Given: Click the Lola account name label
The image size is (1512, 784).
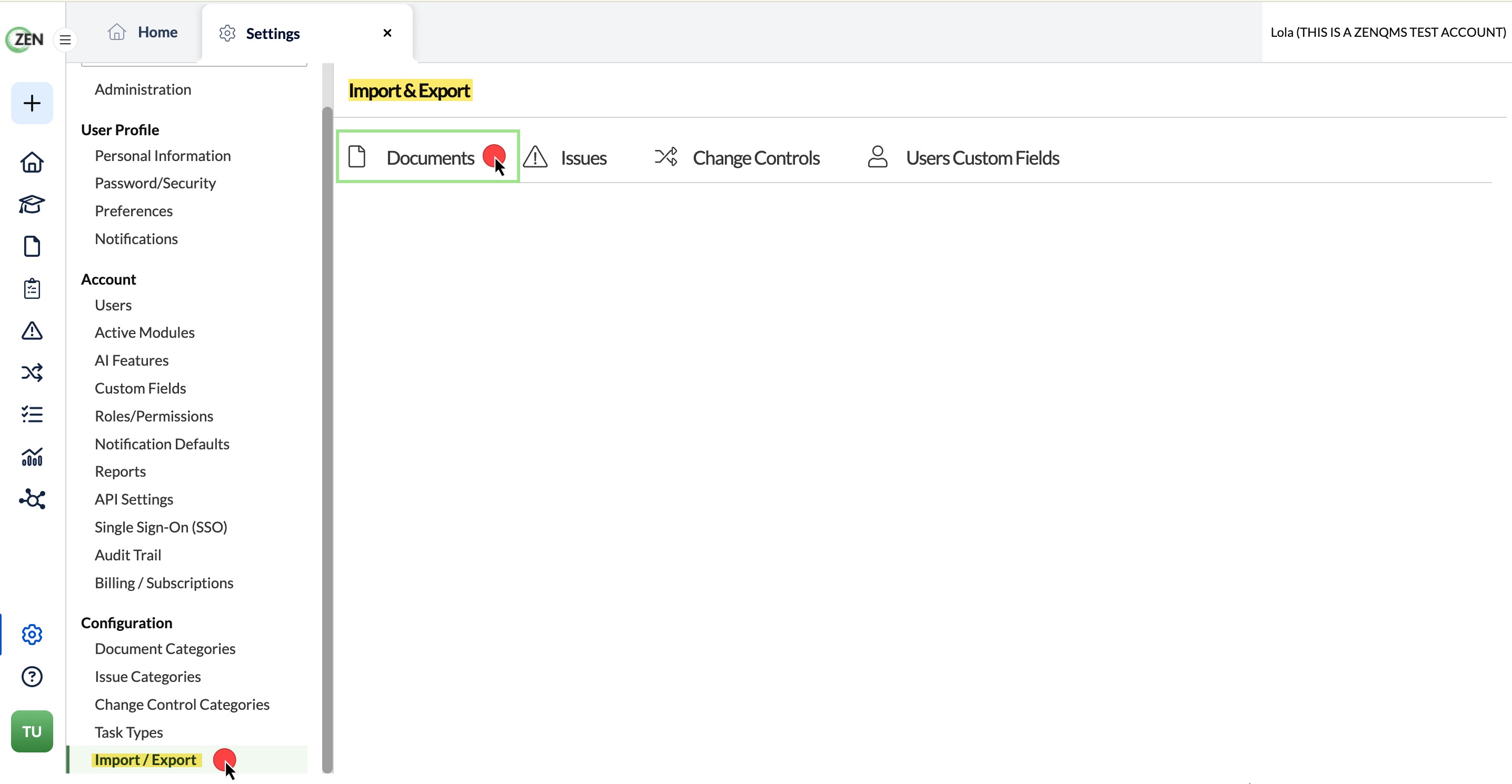Looking at the screenshot, I should (x=1388, y=32).
